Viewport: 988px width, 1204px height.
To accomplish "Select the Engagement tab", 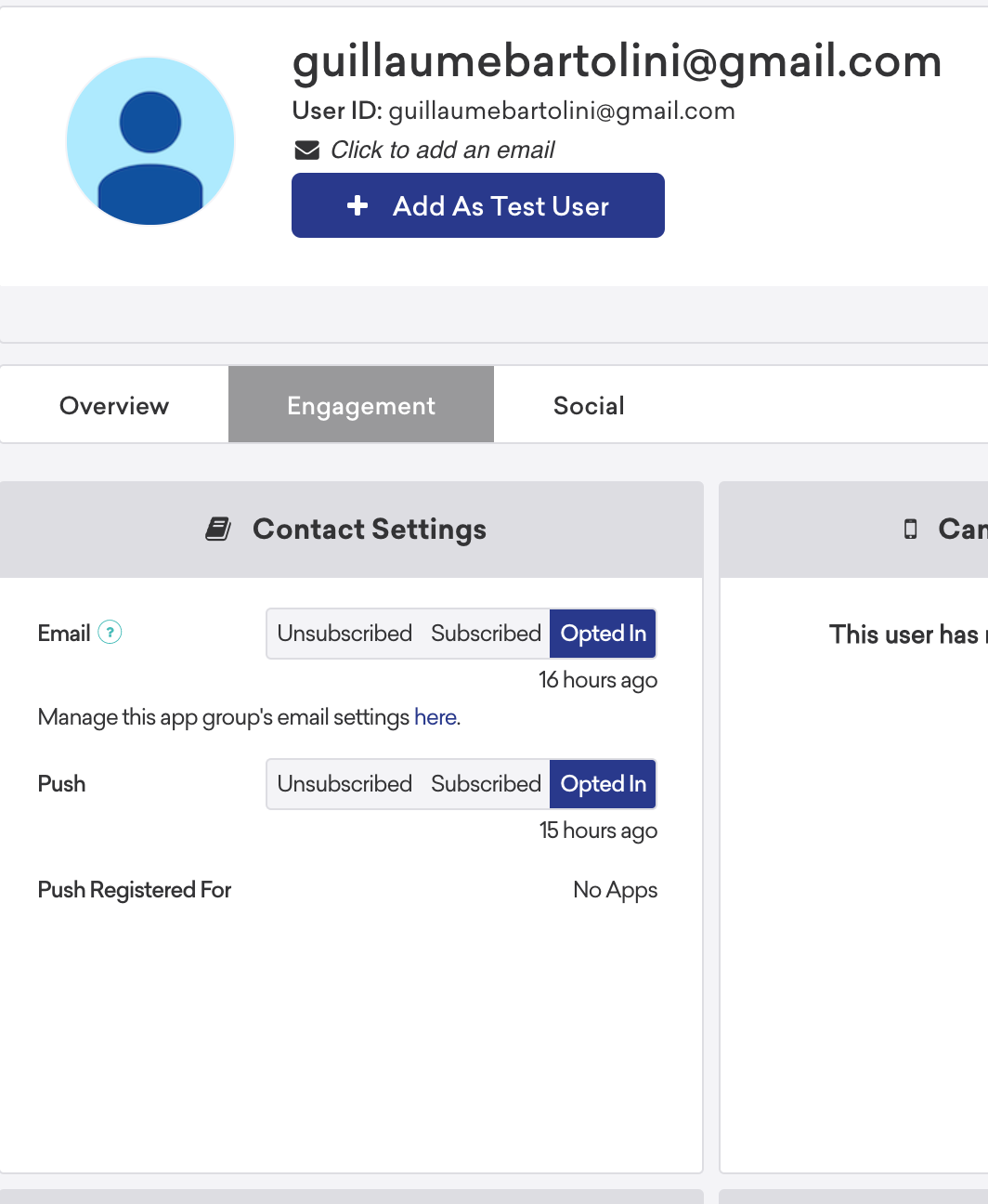I will point(360,404).
